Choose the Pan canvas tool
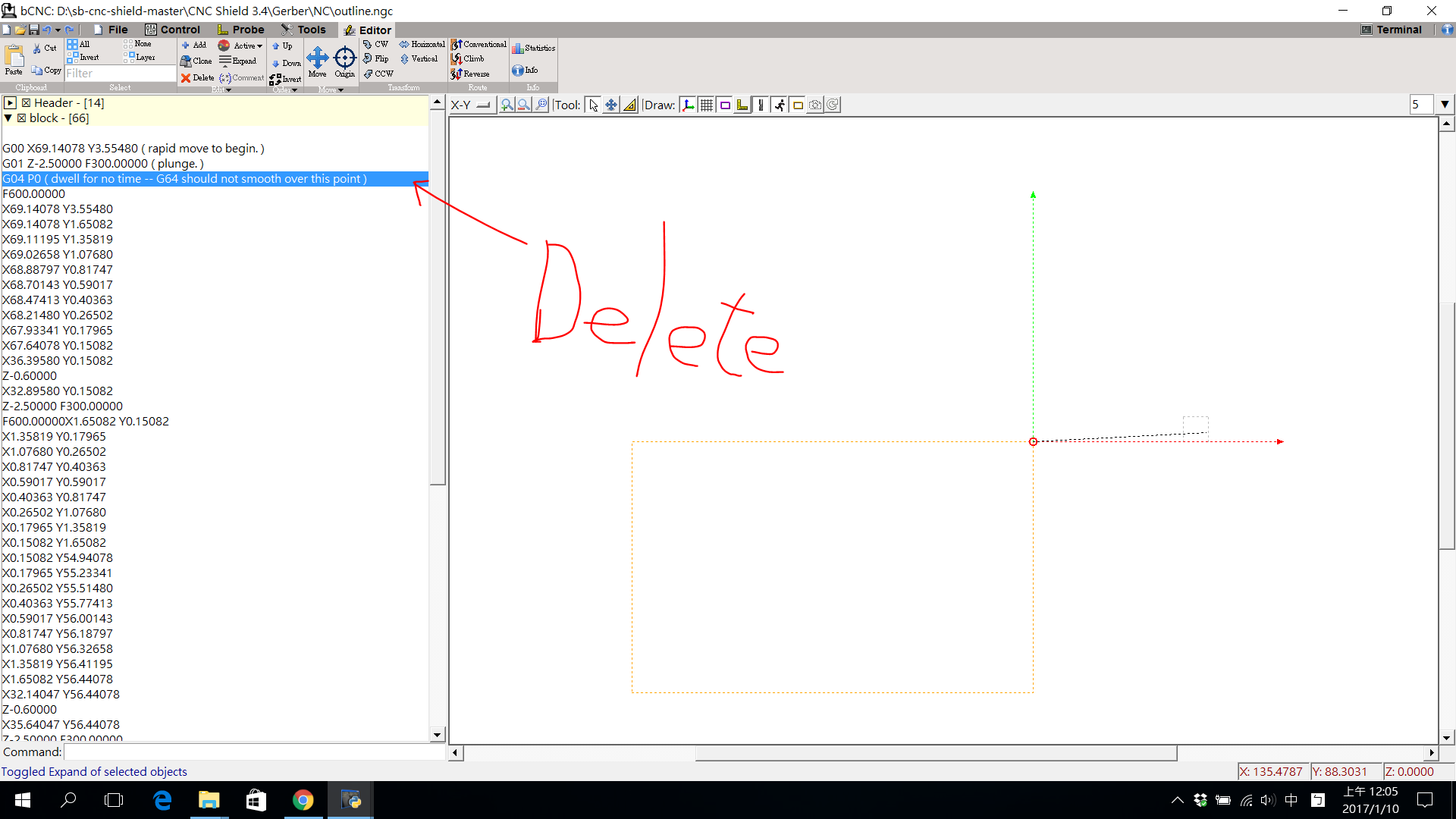 pyautogui.click(x=611, y=105)
